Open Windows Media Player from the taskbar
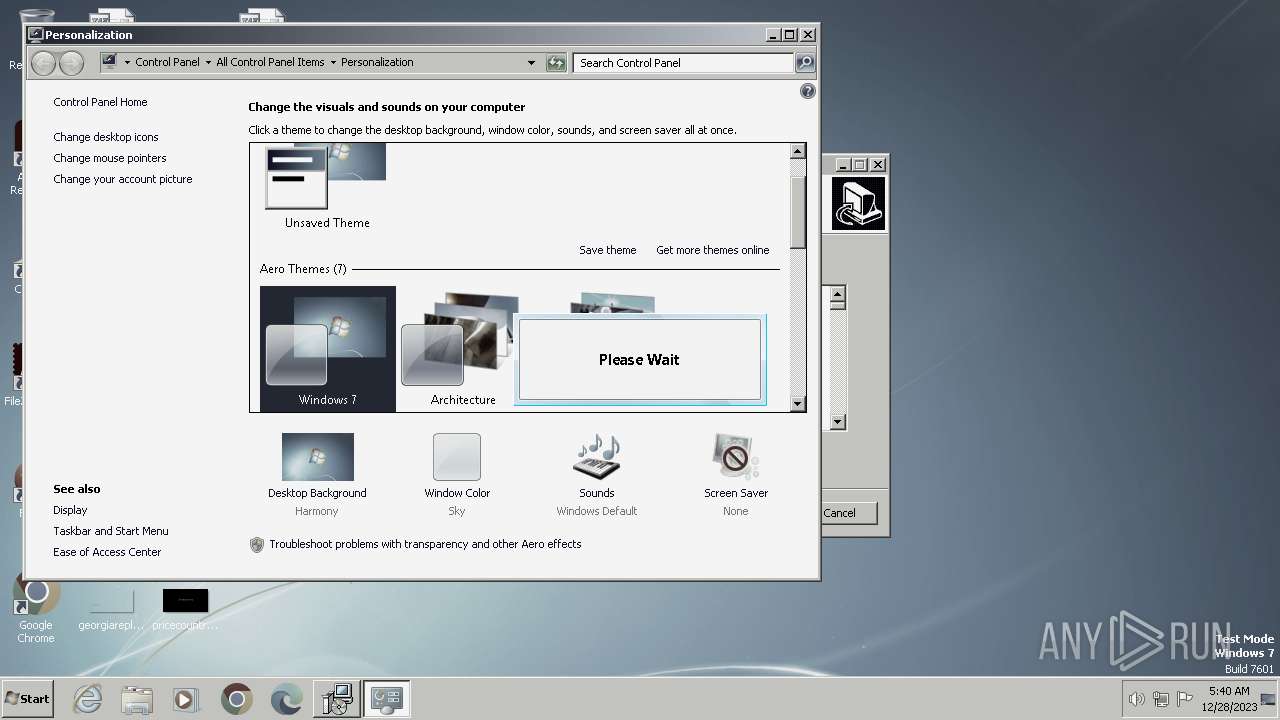This screenshot has width=1280, height=720. click(x=186, y=699)
